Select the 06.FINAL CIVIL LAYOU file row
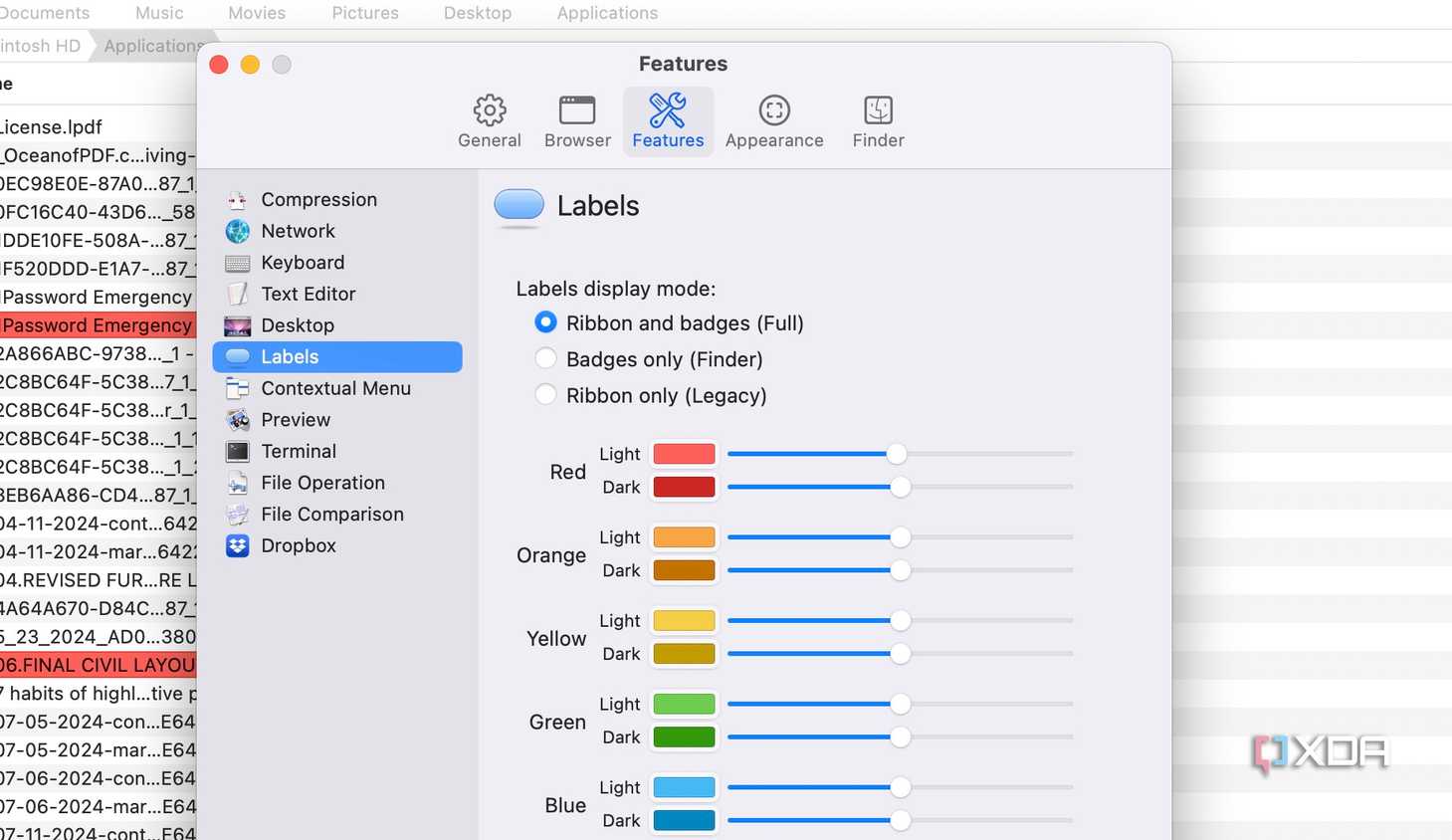The width and height of the screenshot is (1452, 840). tap(99, 665)
